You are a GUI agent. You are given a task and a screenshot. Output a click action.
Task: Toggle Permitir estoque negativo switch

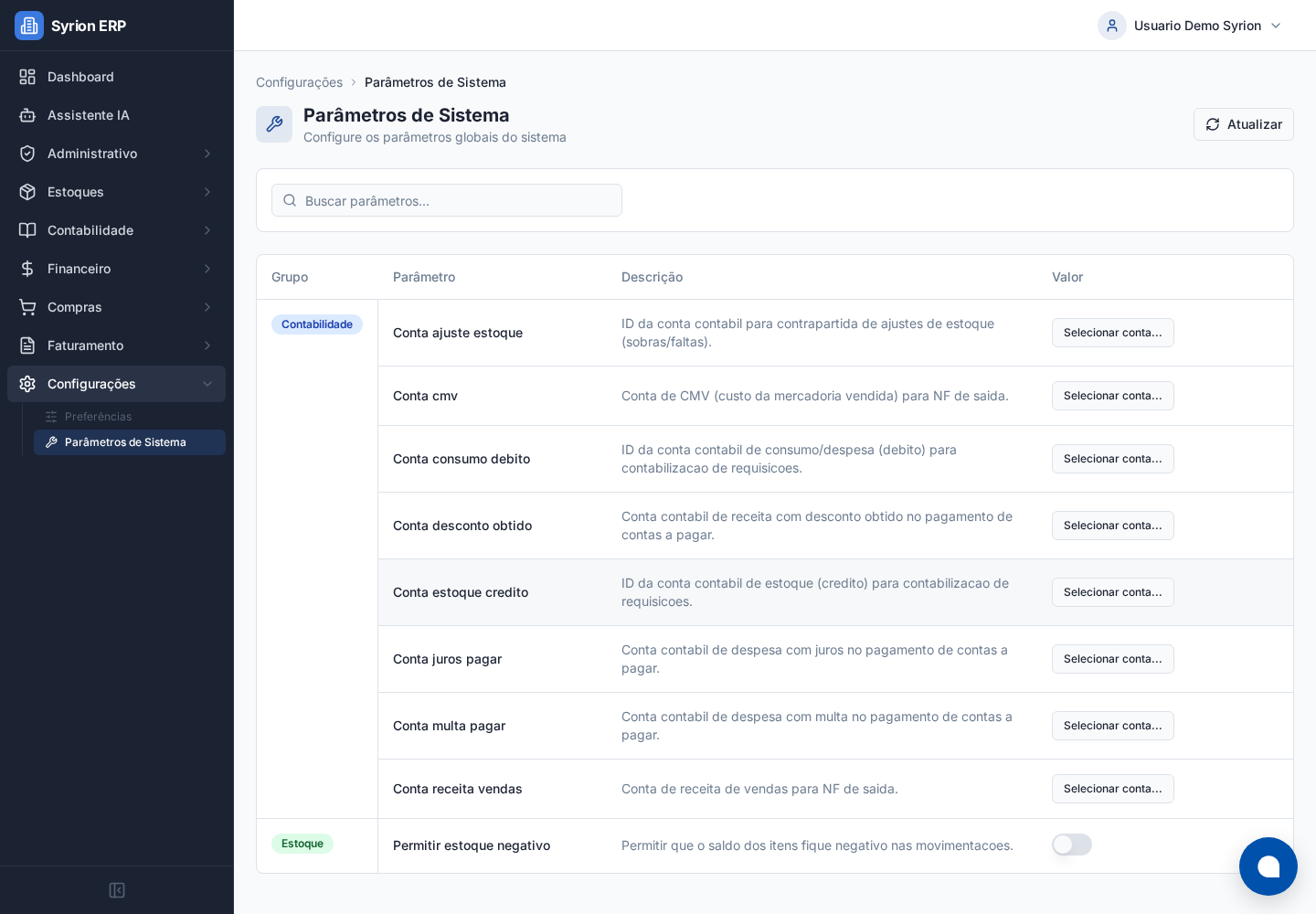click(1072, 845)
